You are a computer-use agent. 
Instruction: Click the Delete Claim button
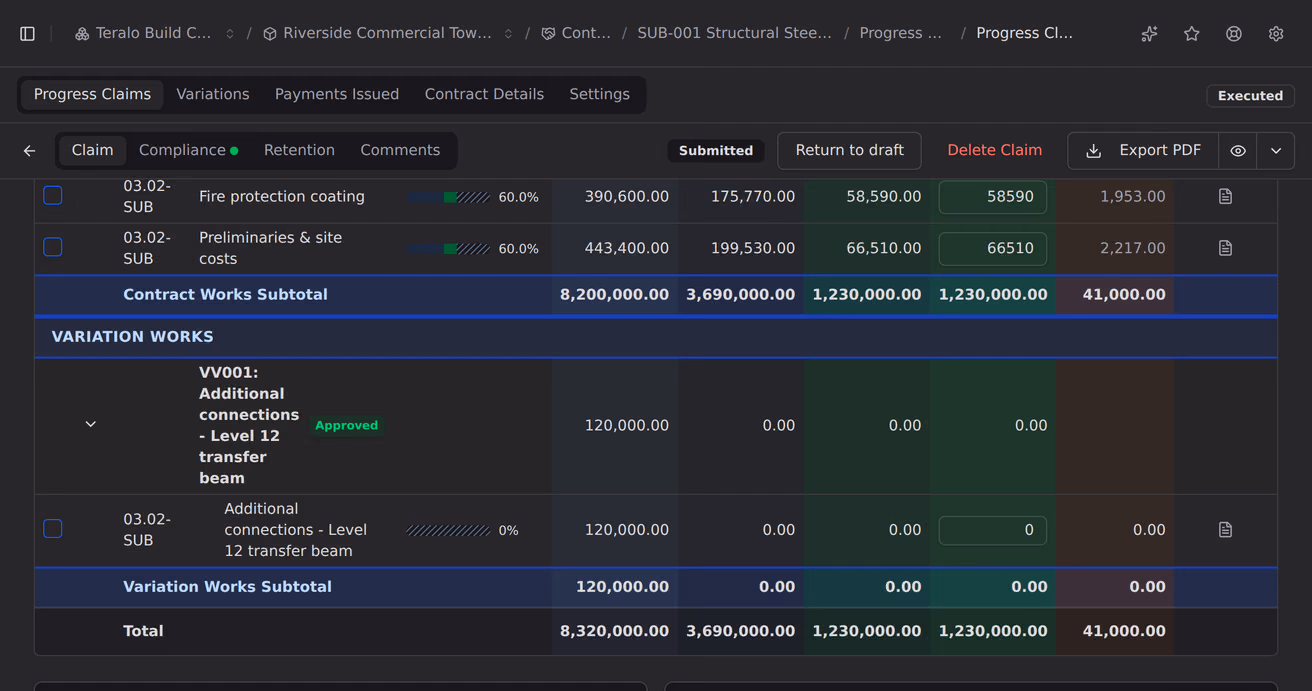coord(994,151)
